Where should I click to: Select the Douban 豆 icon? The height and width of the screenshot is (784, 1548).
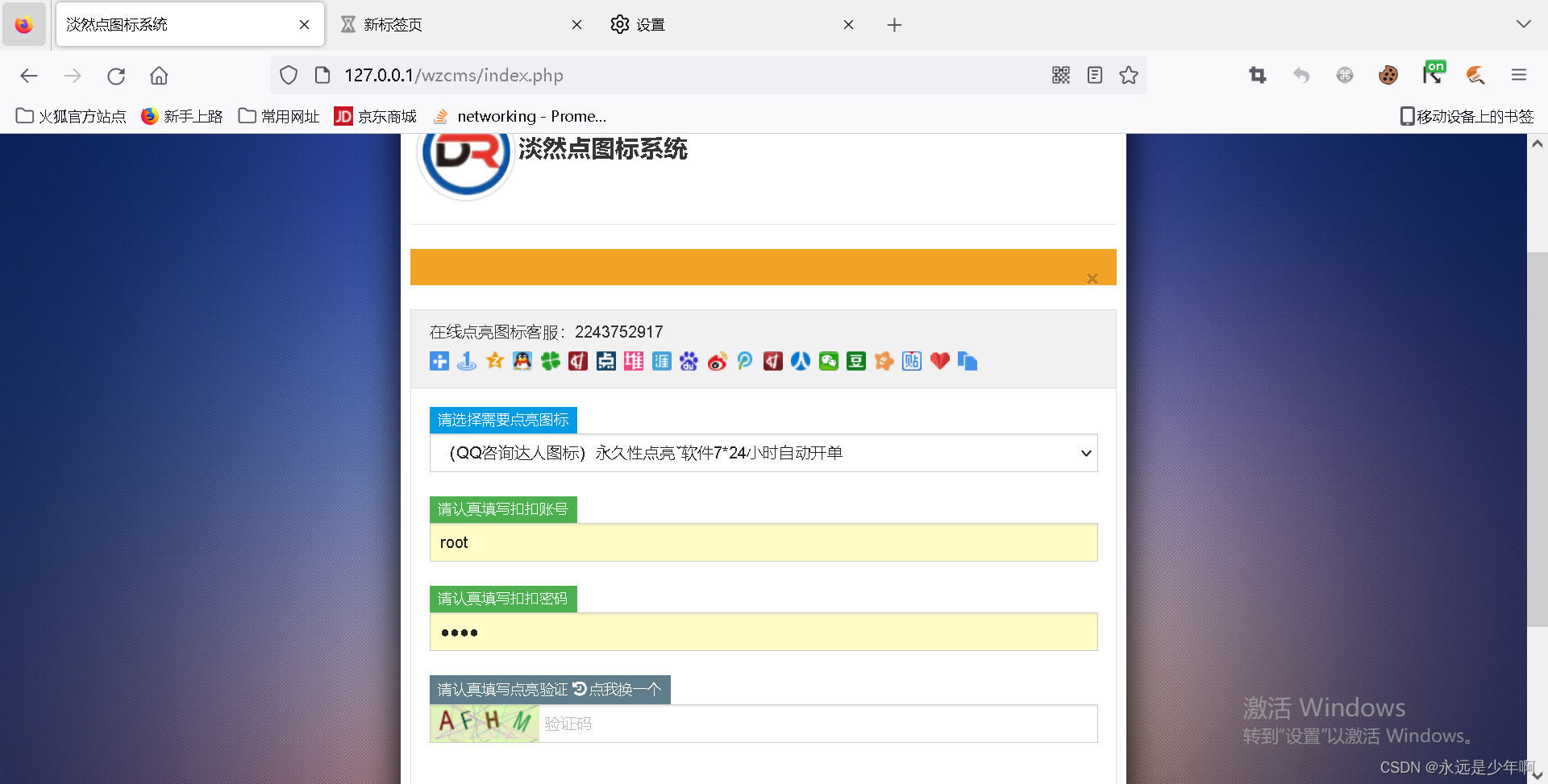tap(855, 361)
